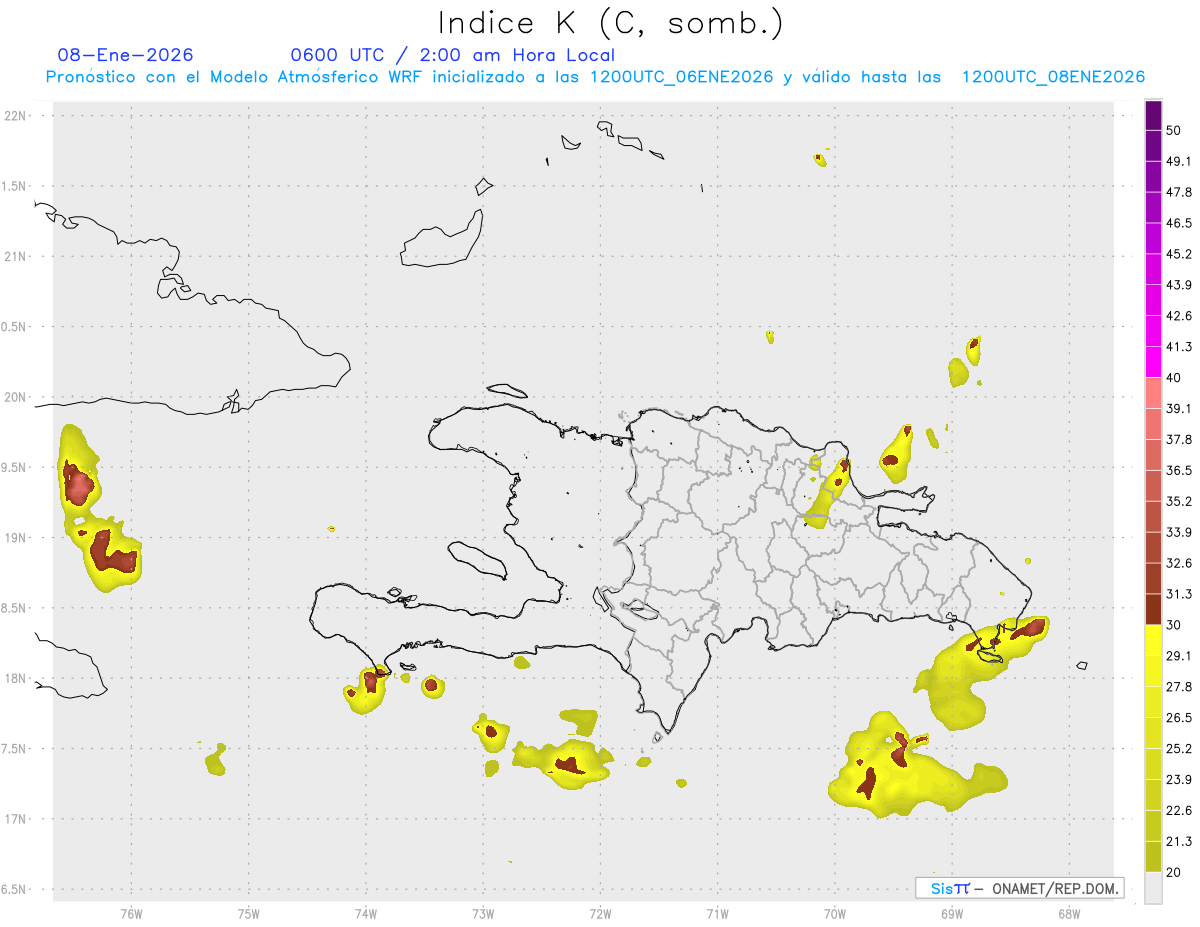Click the '21N' latitude label
This screenshot has height=927, width=1200.
[x=15, y=257]
